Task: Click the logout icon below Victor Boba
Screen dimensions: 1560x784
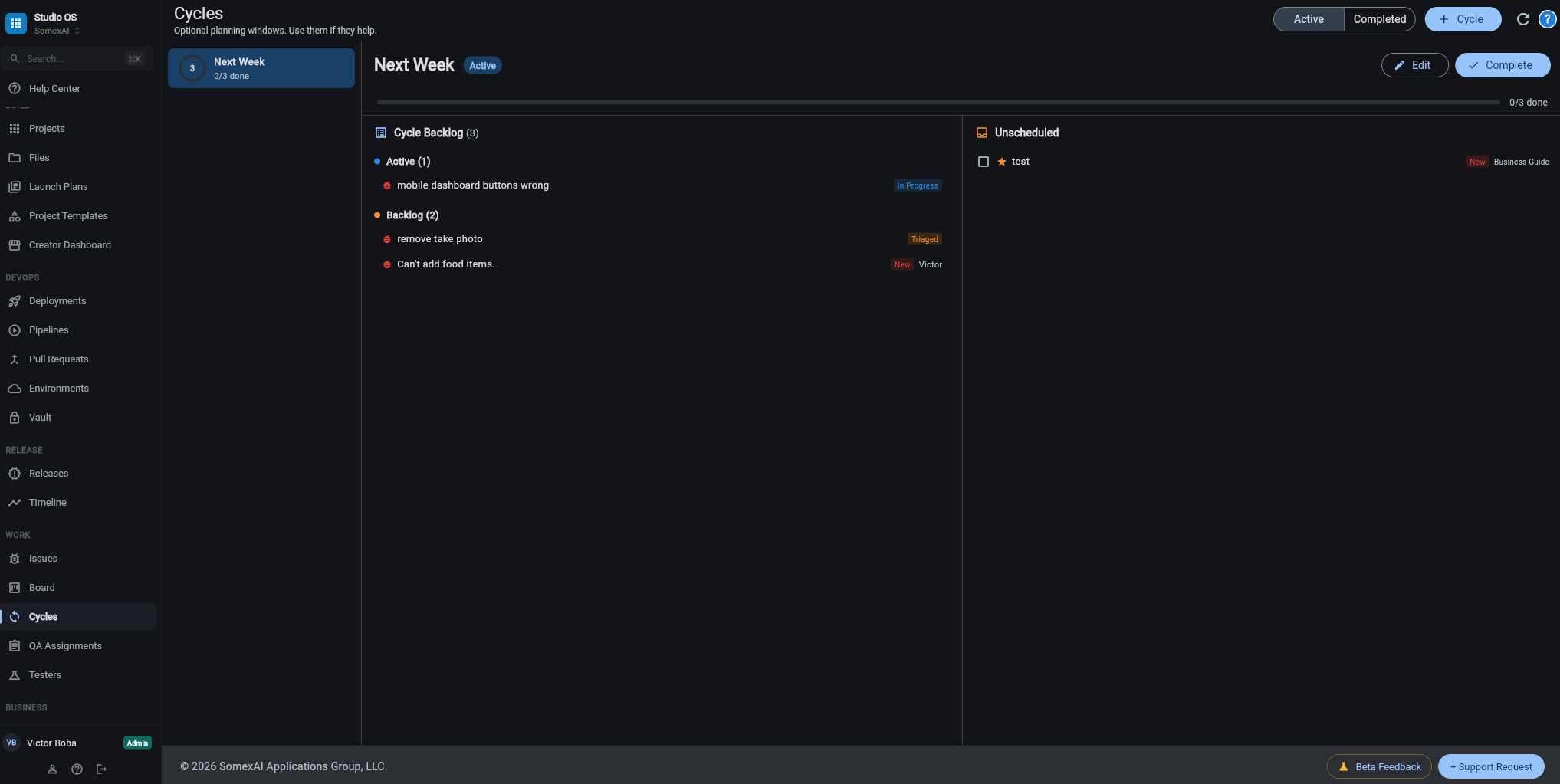Action: coord(101,769)
